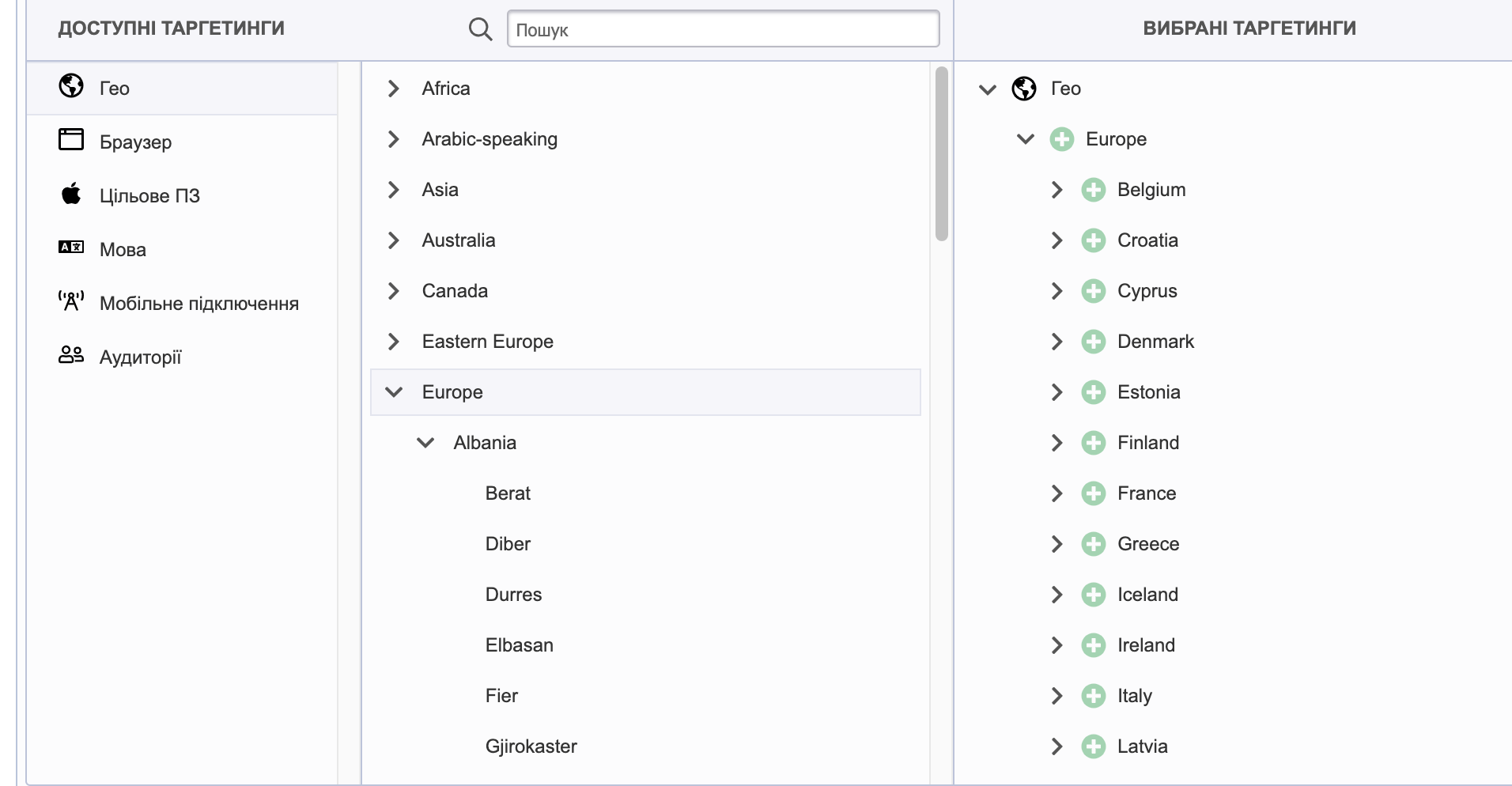Image resolution: width=1512 pixels, height=786 pixels.
Task: Click the Пошук search input field
Action: 723,29
